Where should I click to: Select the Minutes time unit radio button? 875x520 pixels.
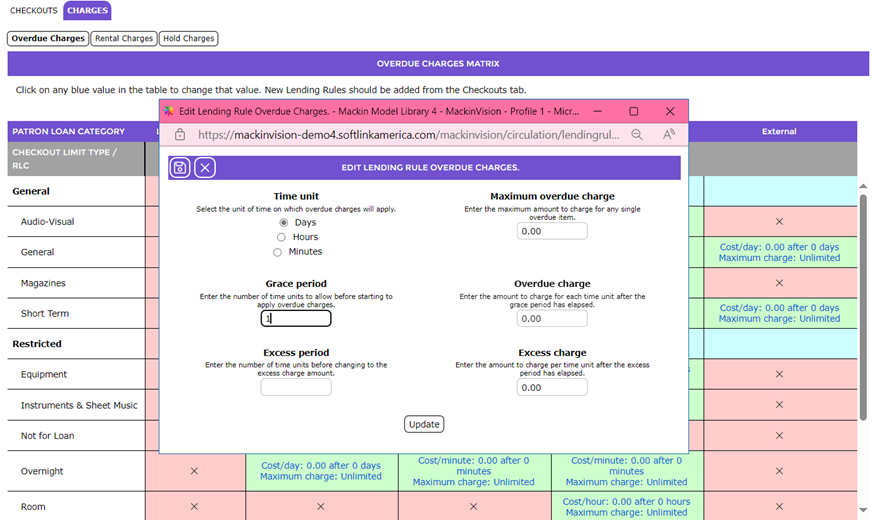click(277, 252)
